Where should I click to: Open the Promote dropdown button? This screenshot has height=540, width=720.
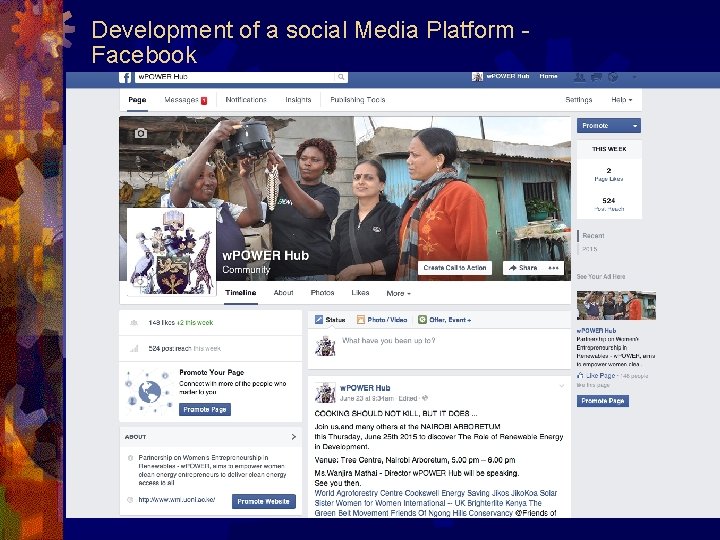(x=608, y=125)
